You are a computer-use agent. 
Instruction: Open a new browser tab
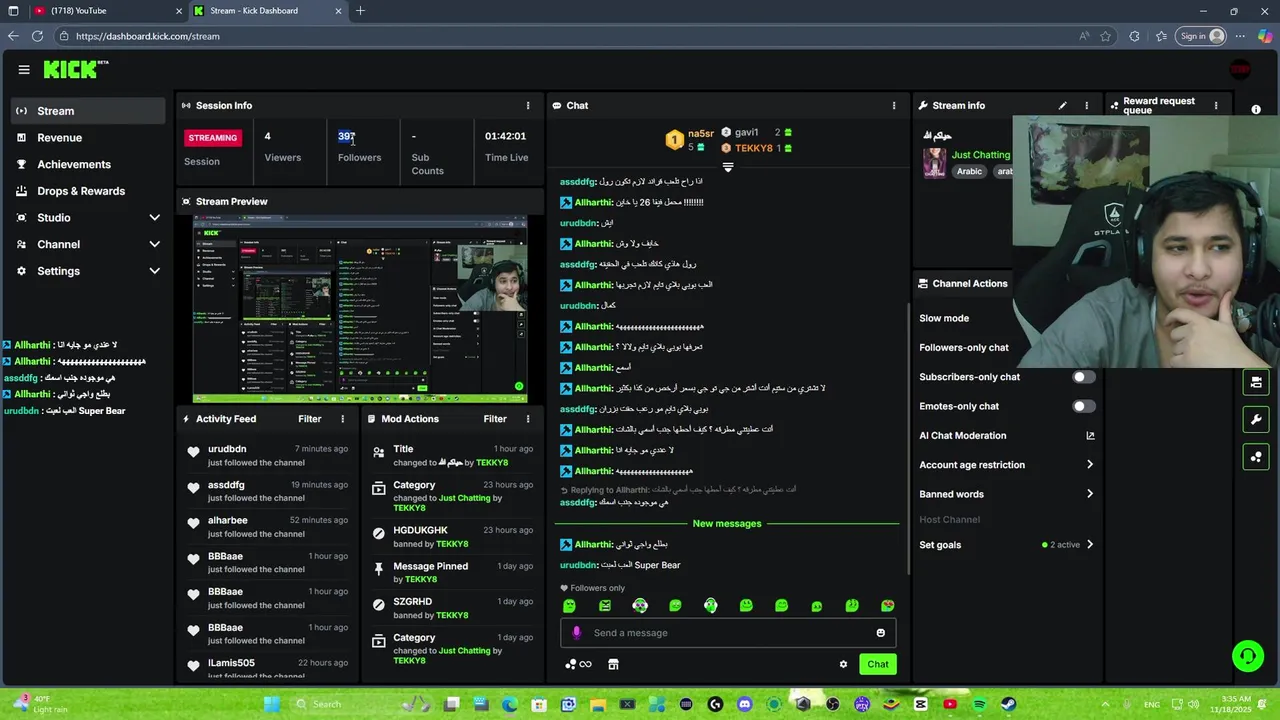click(360, 11)
